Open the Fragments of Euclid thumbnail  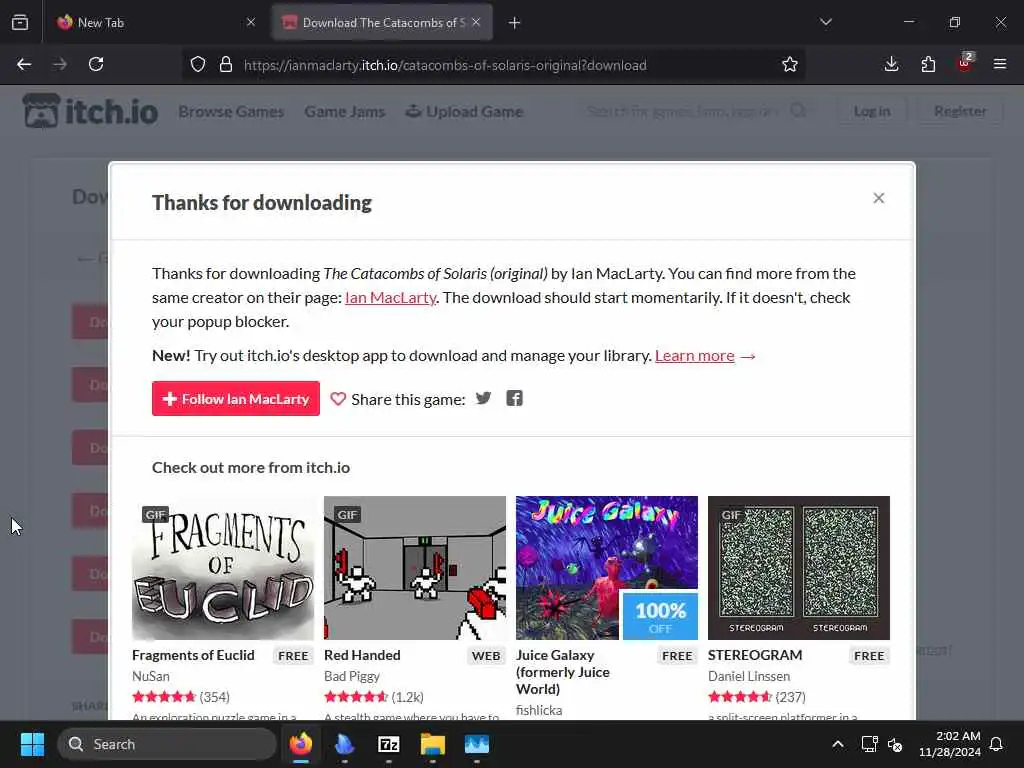(x=223, y=568)
